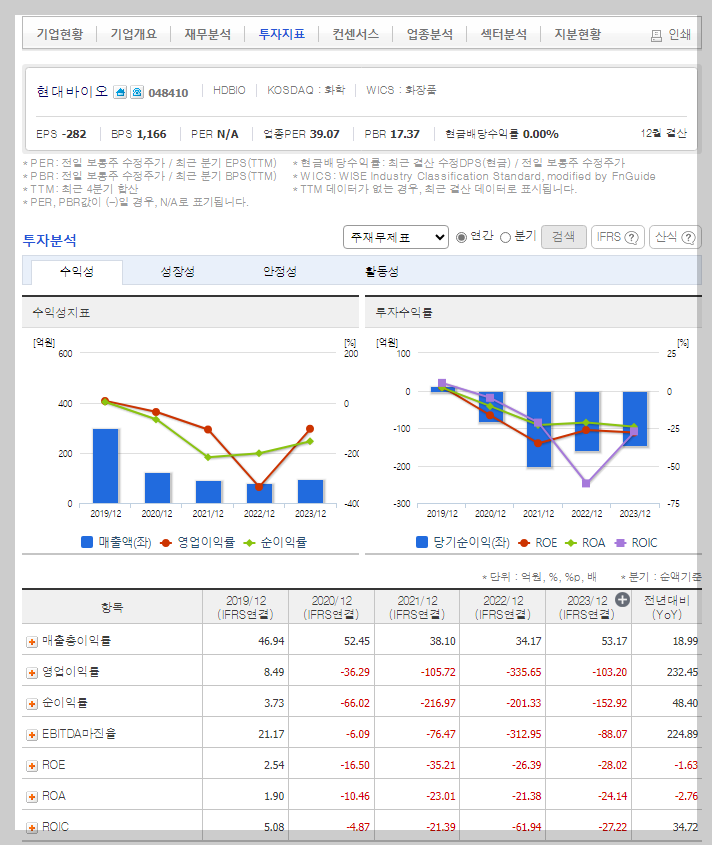Image resolution: width=712 pixels, height=845 pixels.
Task: Expand the ROIC table row
Action: coord(32,828)
